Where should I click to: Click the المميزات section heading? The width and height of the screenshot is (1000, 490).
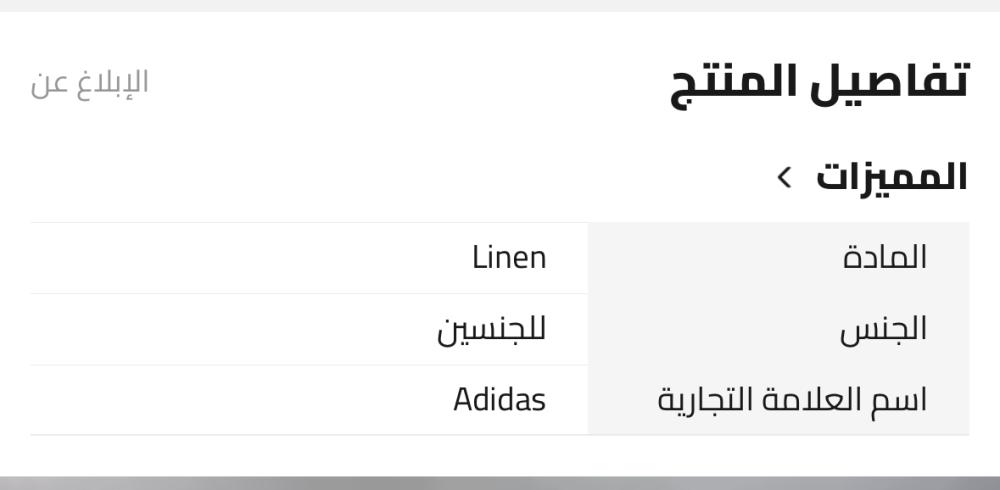click(892, 177)
